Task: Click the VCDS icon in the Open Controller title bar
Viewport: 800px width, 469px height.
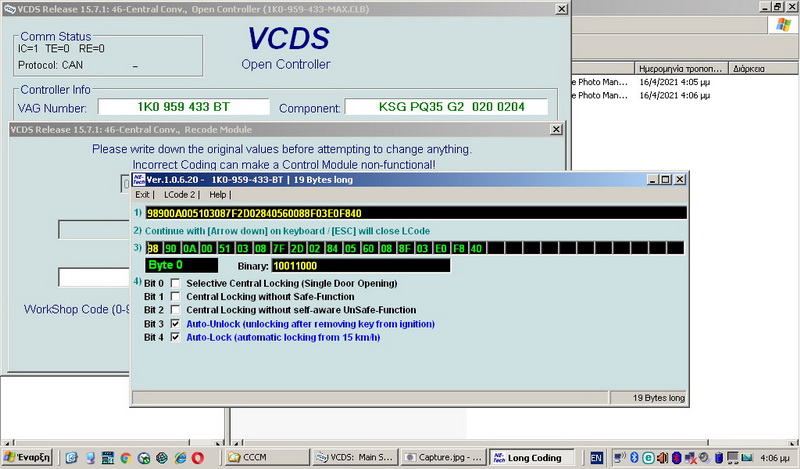Action: coord(10,9)
